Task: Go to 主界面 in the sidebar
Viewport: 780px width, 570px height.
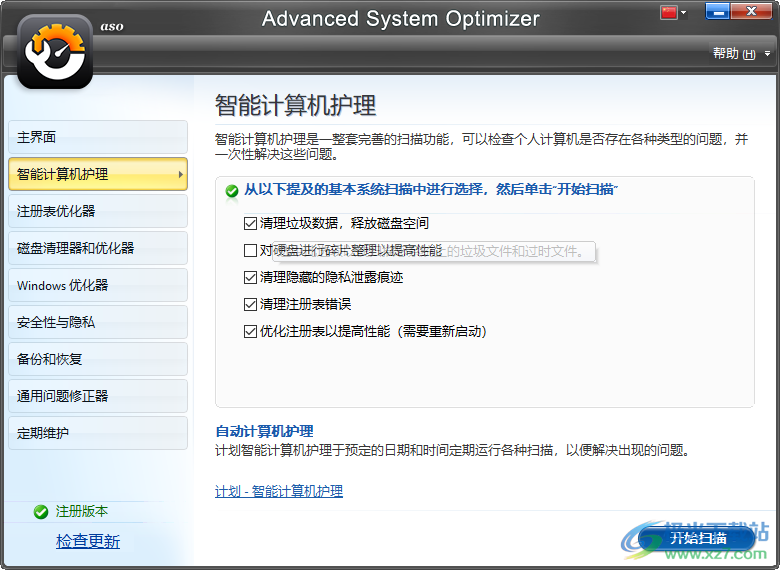Action: click(98, 137)
